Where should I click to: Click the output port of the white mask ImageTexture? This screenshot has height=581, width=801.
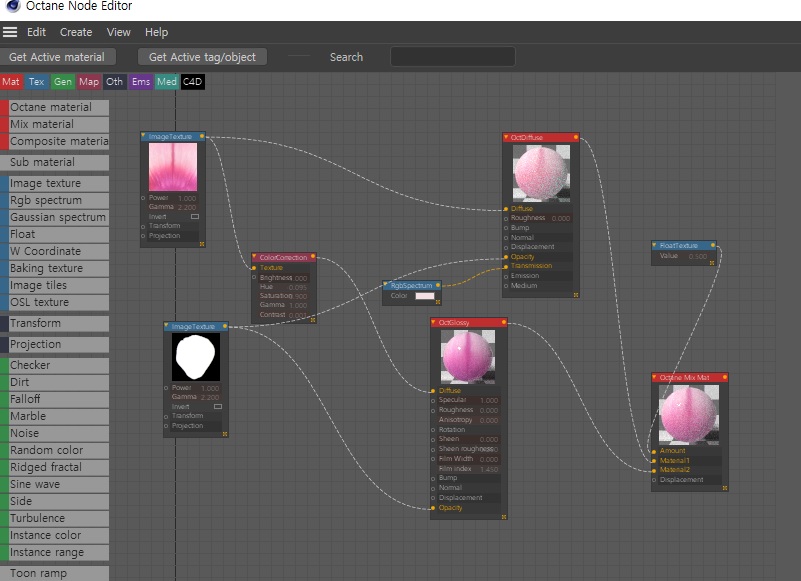pyautogui.click(x=225, y=326)
